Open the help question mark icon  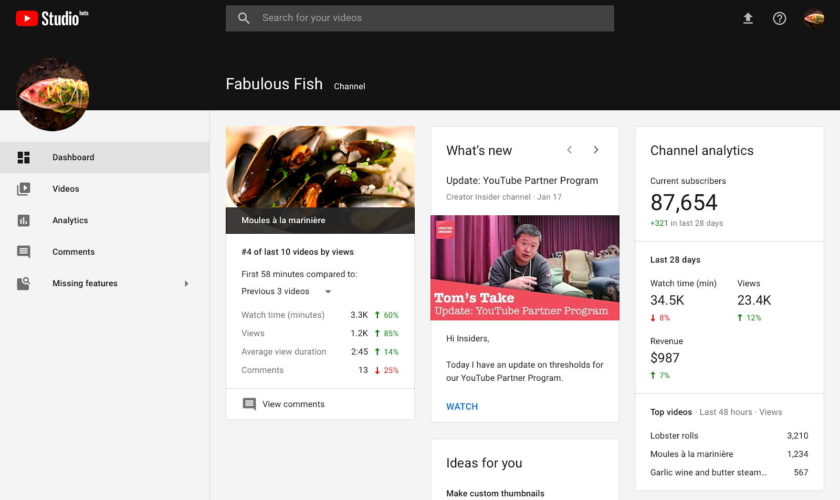pos(780,18)
